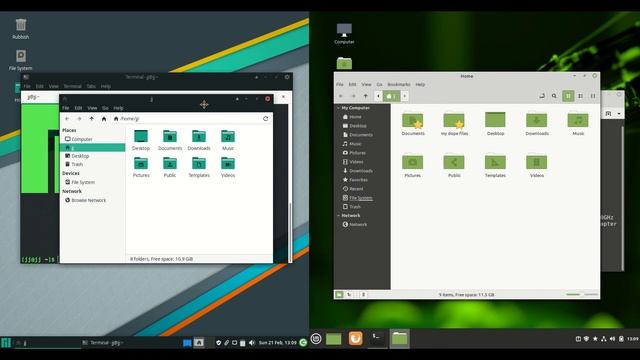
Task: Open Thunar Edit menu
Action: pos(78,108)
